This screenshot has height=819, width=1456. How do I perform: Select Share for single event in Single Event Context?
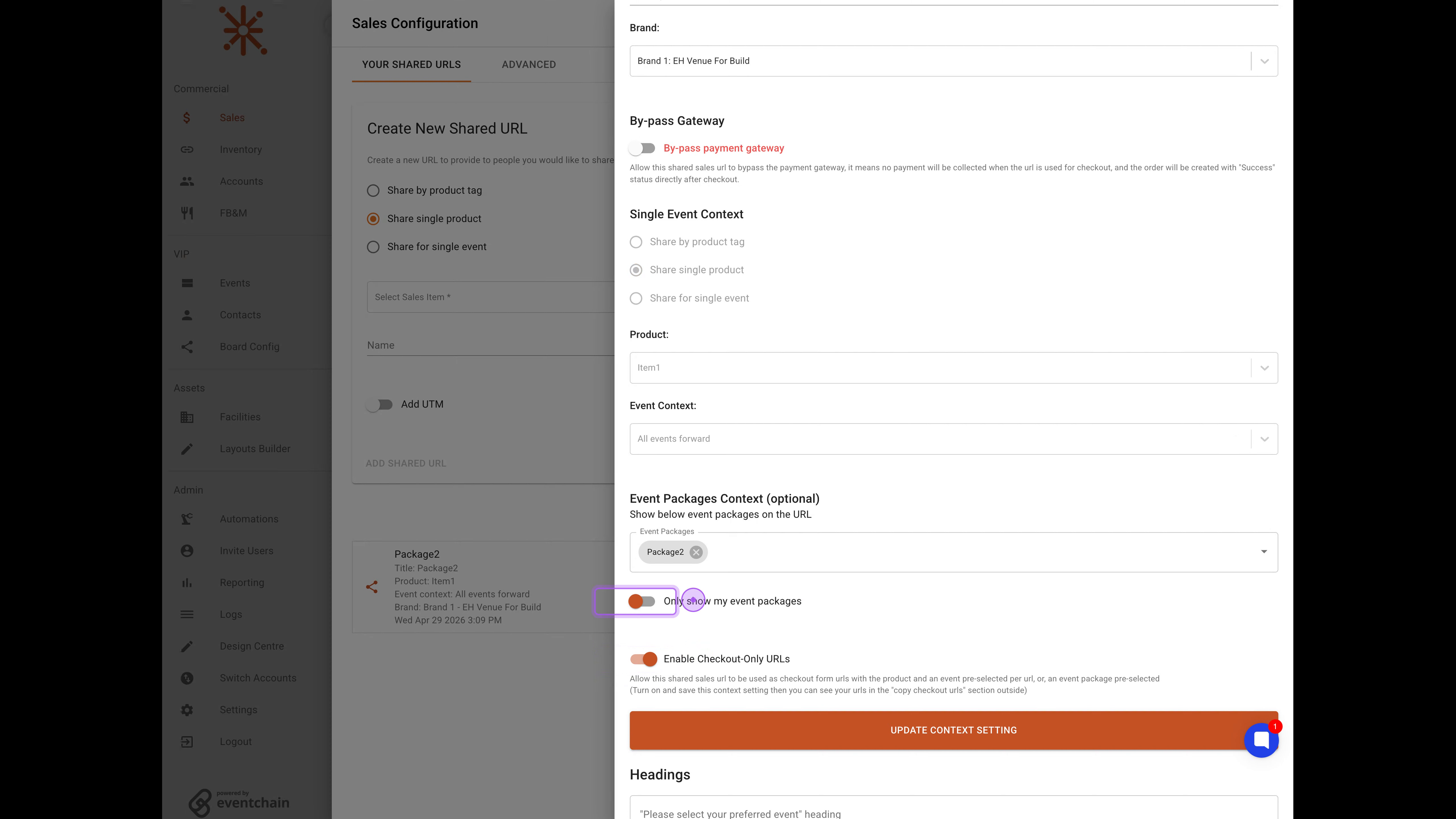pyautogui.click(x=636, y=298)
